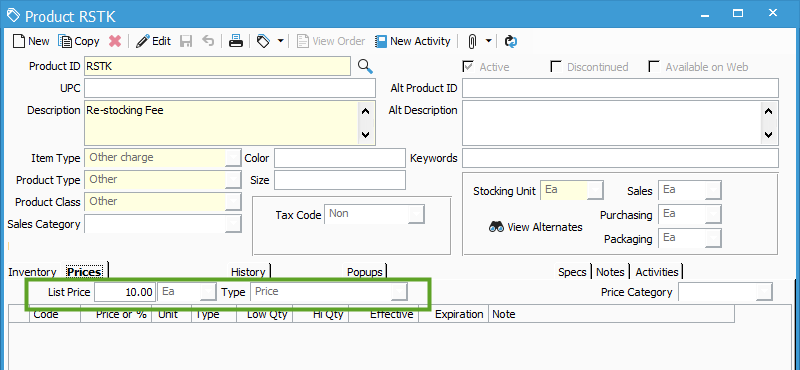Click the Copy product icon
The width and height of the screenshot is (800, 370).
[65, 41]
